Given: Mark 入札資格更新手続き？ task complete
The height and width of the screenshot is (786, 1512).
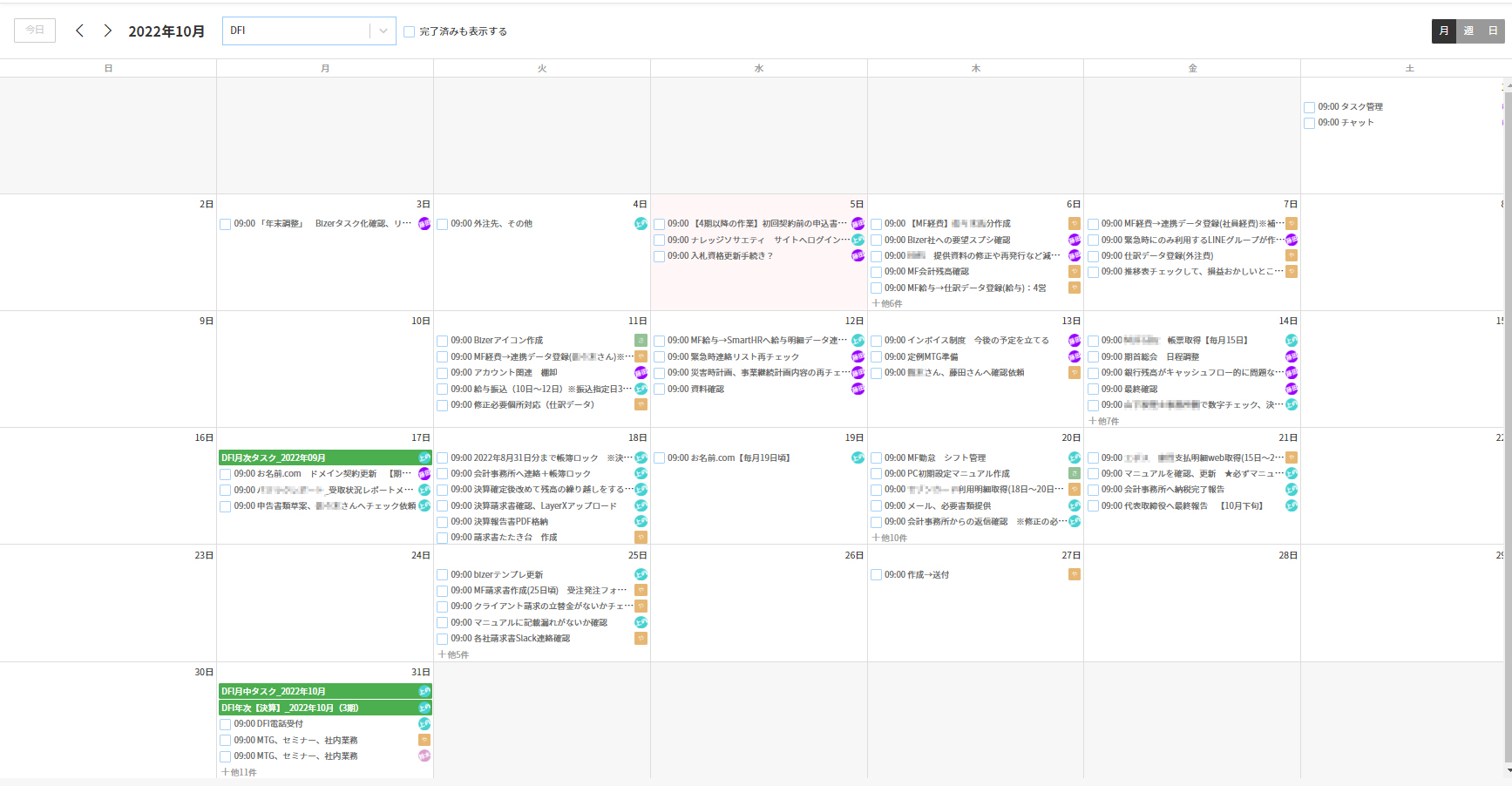Looking at the screenshot, I should coord(659,256).
